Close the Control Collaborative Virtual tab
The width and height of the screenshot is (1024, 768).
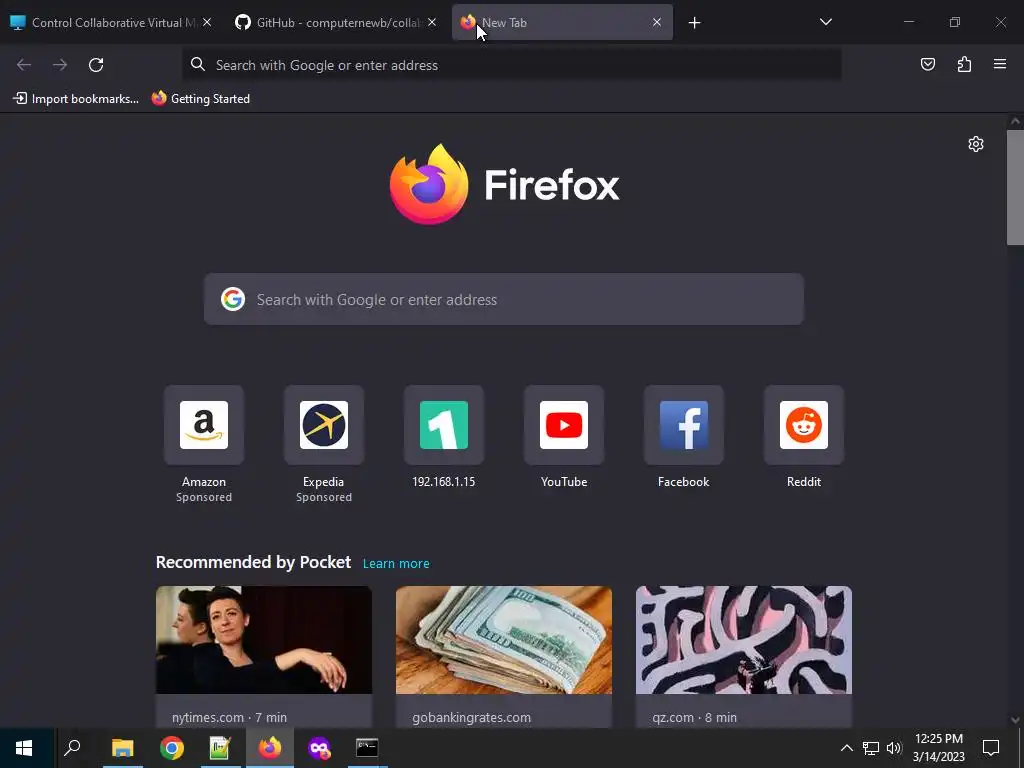[x=206, y=22]
